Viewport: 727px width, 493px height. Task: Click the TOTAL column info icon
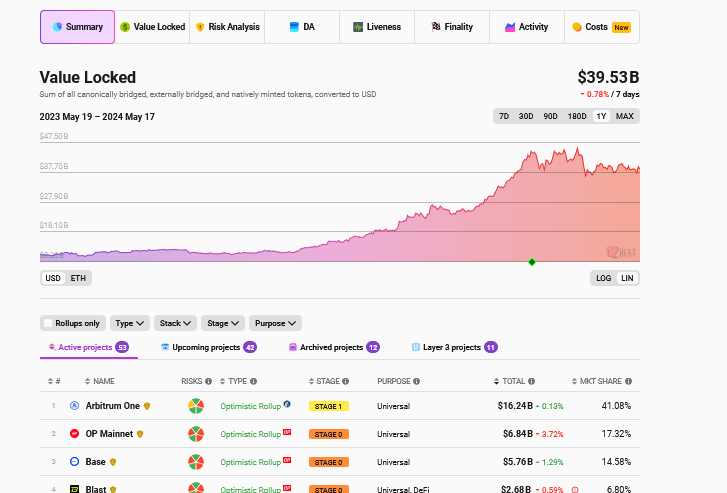pos(531,381)
